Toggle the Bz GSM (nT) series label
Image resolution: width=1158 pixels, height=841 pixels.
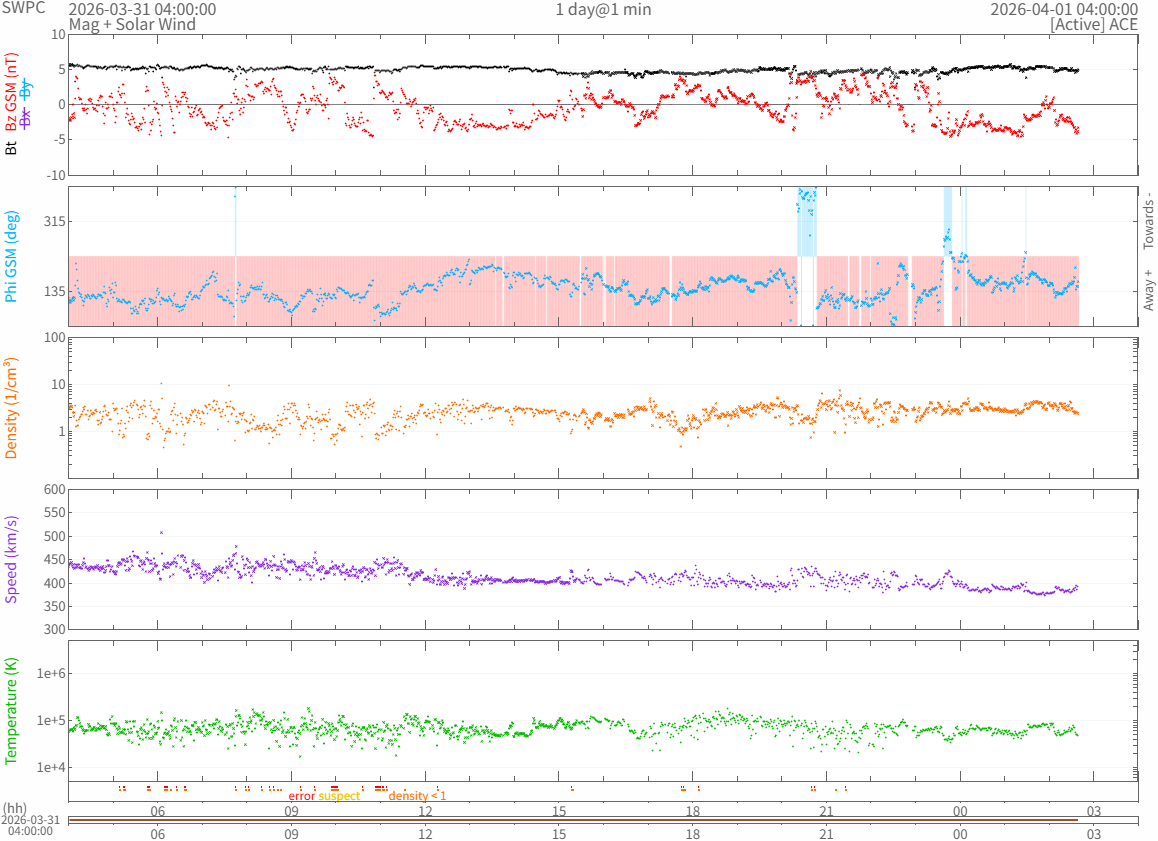pos(11,92)
